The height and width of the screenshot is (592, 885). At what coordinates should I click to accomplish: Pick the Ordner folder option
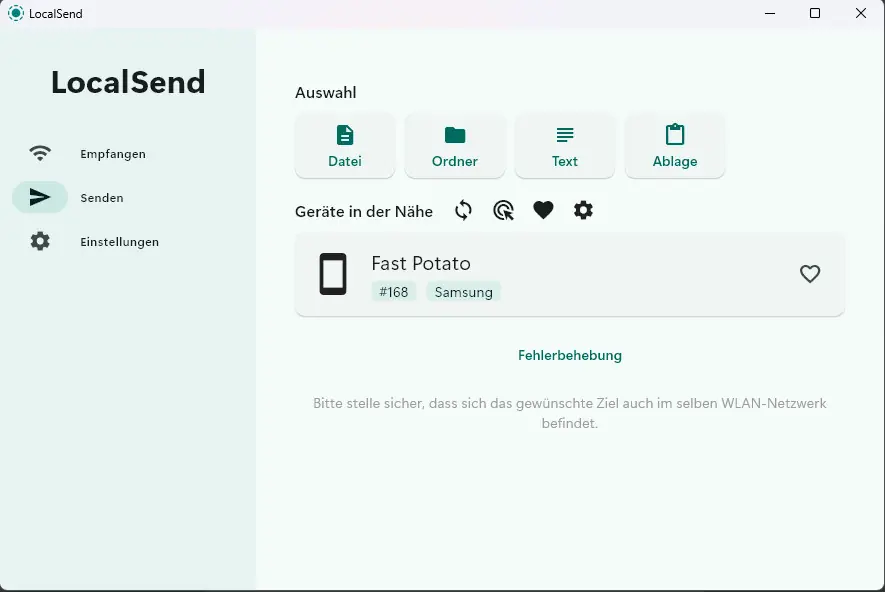click(455, 146)
